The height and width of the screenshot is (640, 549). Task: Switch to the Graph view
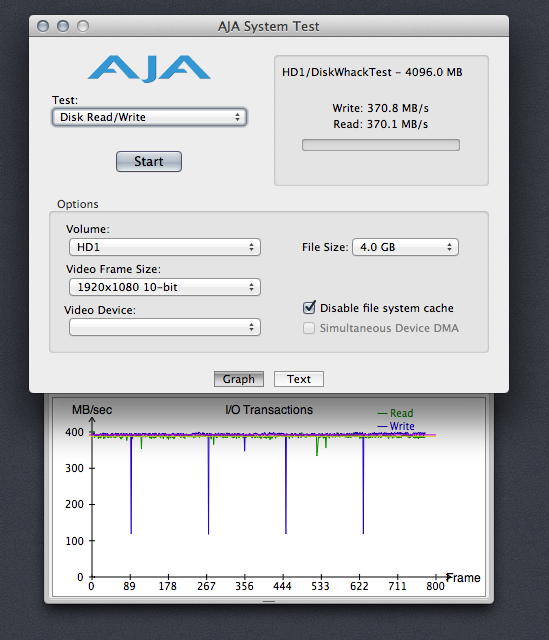[x=239, y=379]
